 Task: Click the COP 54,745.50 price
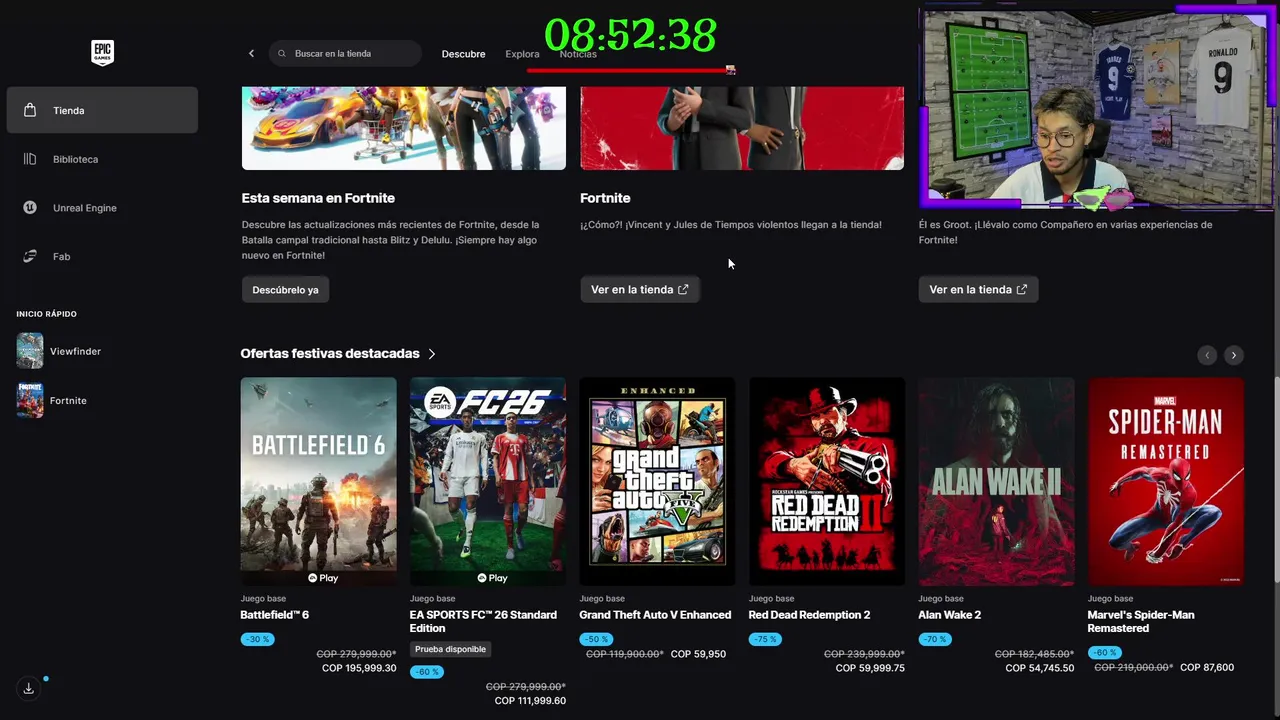click(1040, 668)
